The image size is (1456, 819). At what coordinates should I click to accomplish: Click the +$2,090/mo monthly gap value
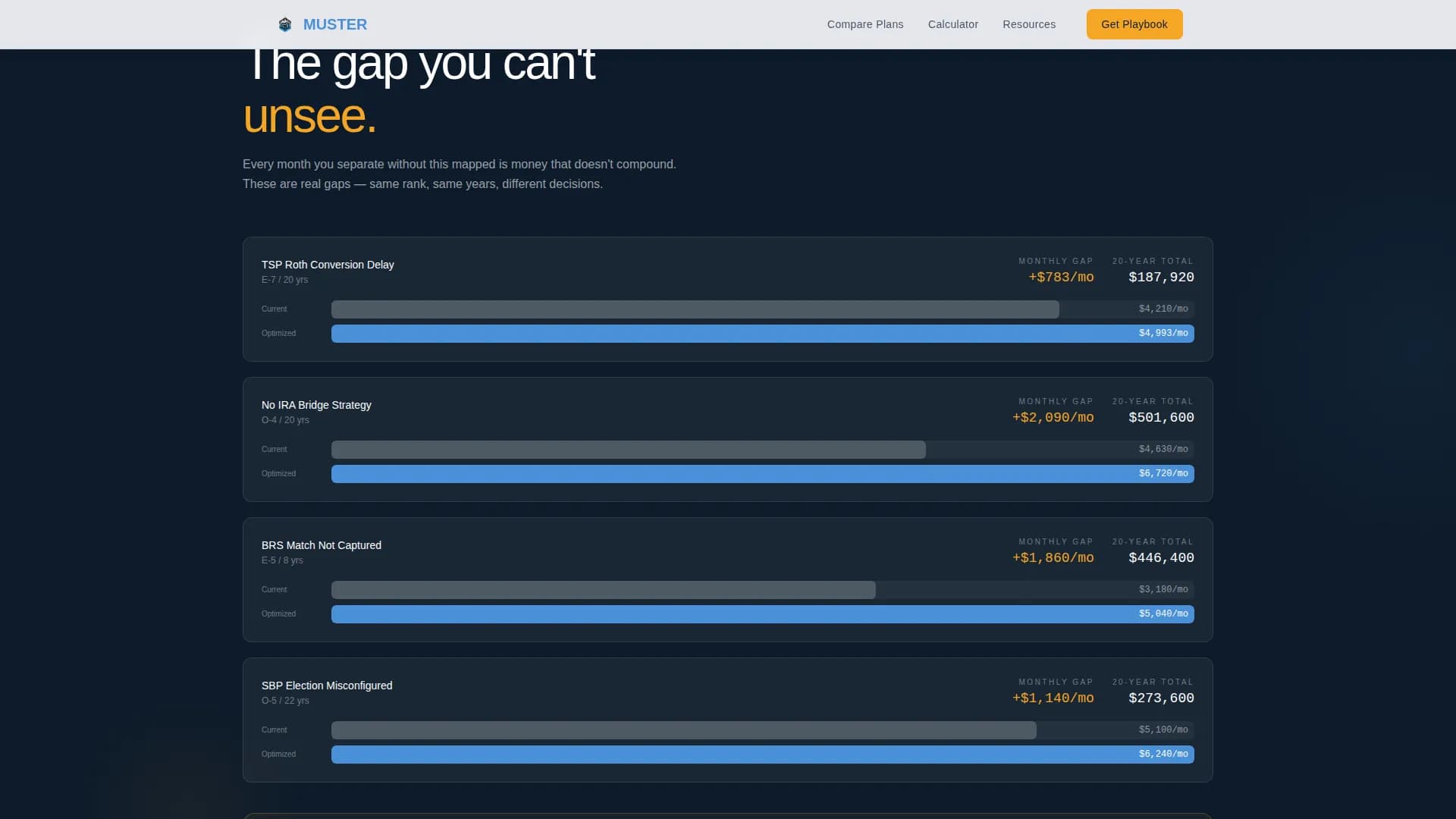[x=1053, y=418]
